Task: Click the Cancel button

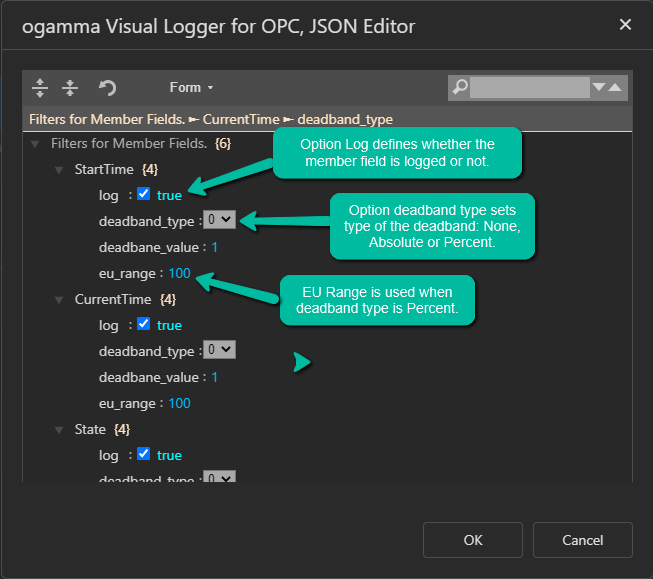Action: tap(582, 540)
